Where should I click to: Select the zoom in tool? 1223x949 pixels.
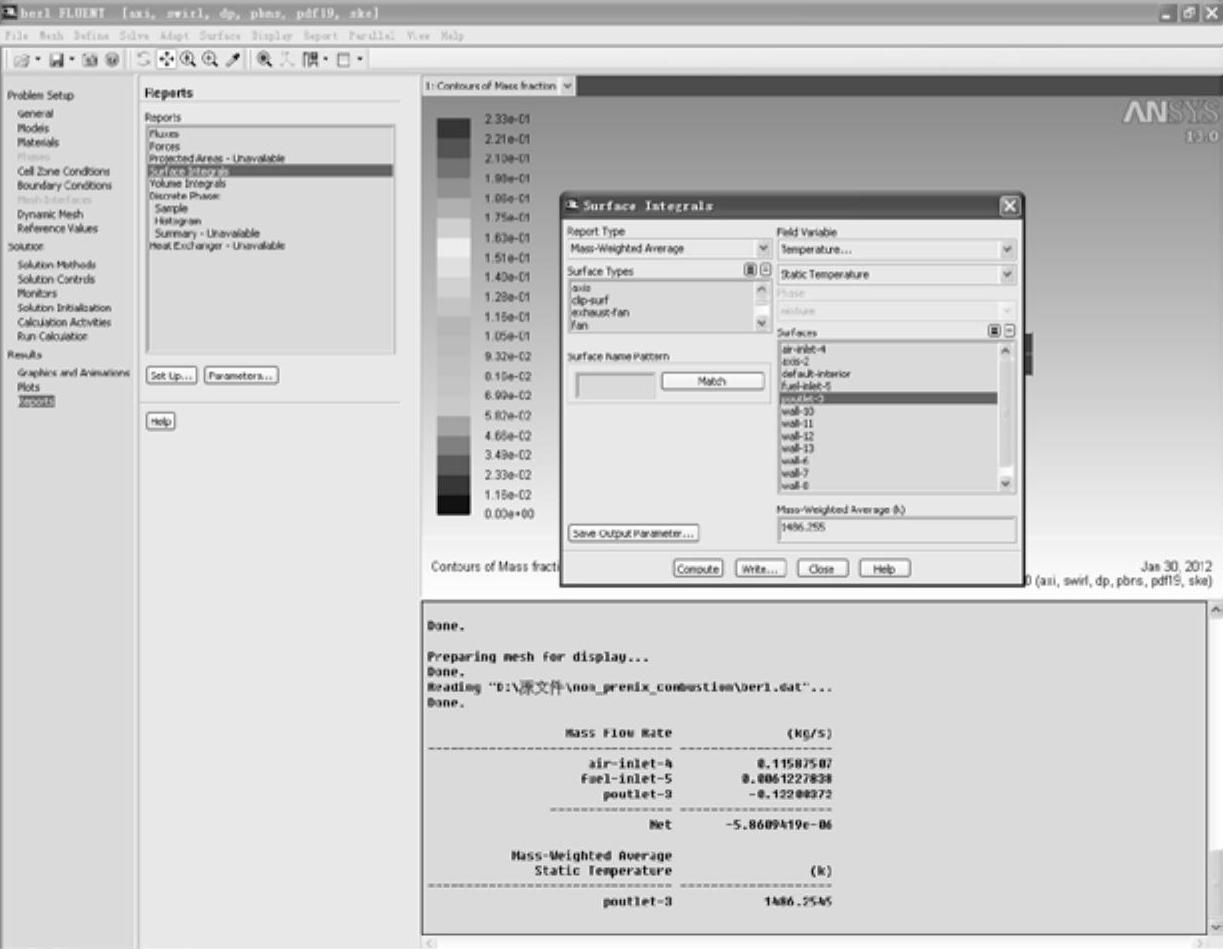pos(188,59)
